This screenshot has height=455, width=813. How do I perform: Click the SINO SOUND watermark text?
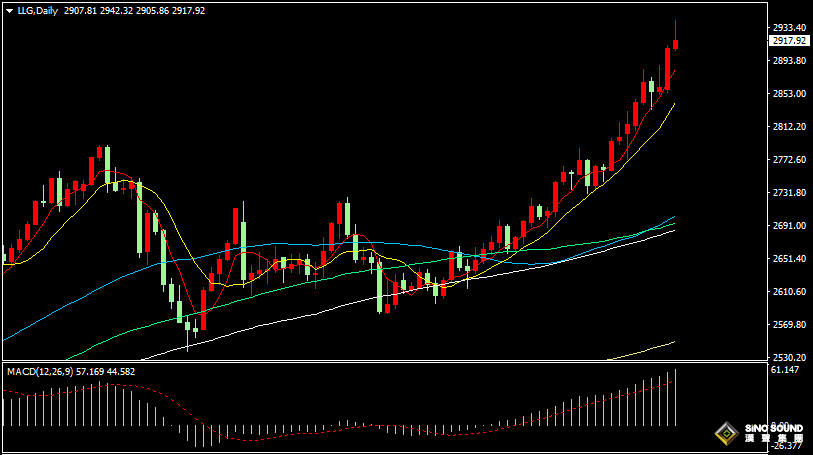coord(774,429)
